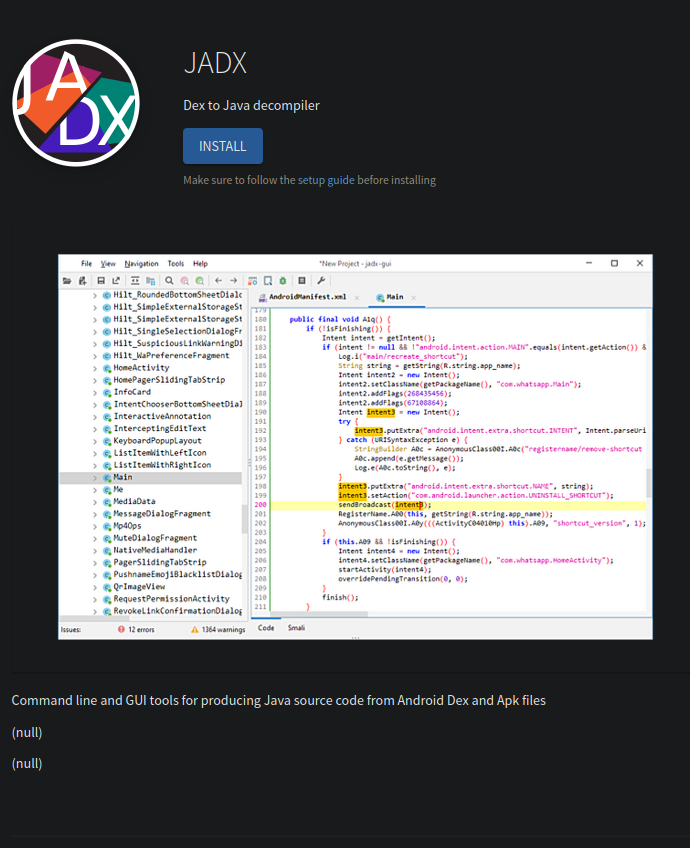This screenshot has width=690, height=848.
Task: Click the green bug debugger icon
Action: pos(283,281)
